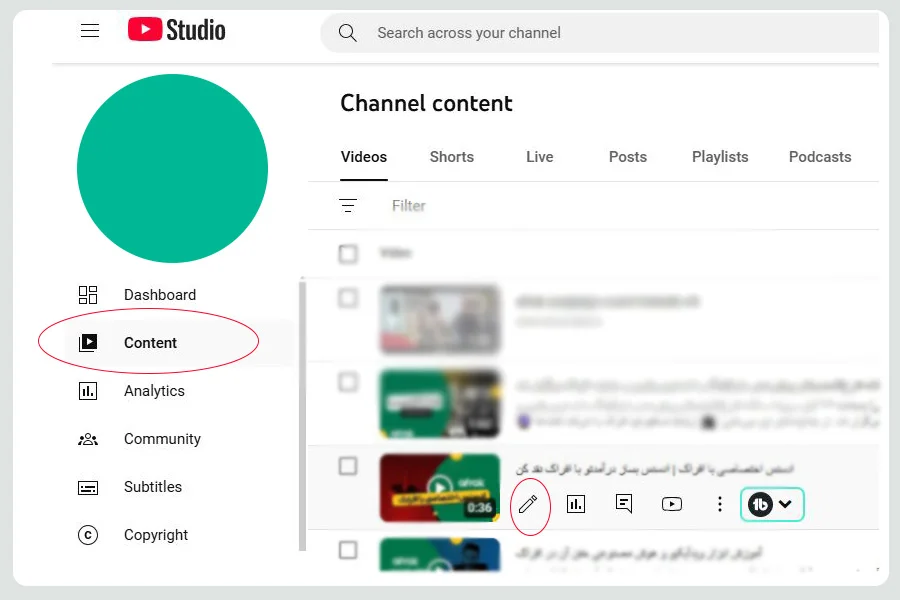The width and height of the screenshot is (900, 600).
Task: Click the red 0:36 video thumbnail
Action: tap(440, 487)
